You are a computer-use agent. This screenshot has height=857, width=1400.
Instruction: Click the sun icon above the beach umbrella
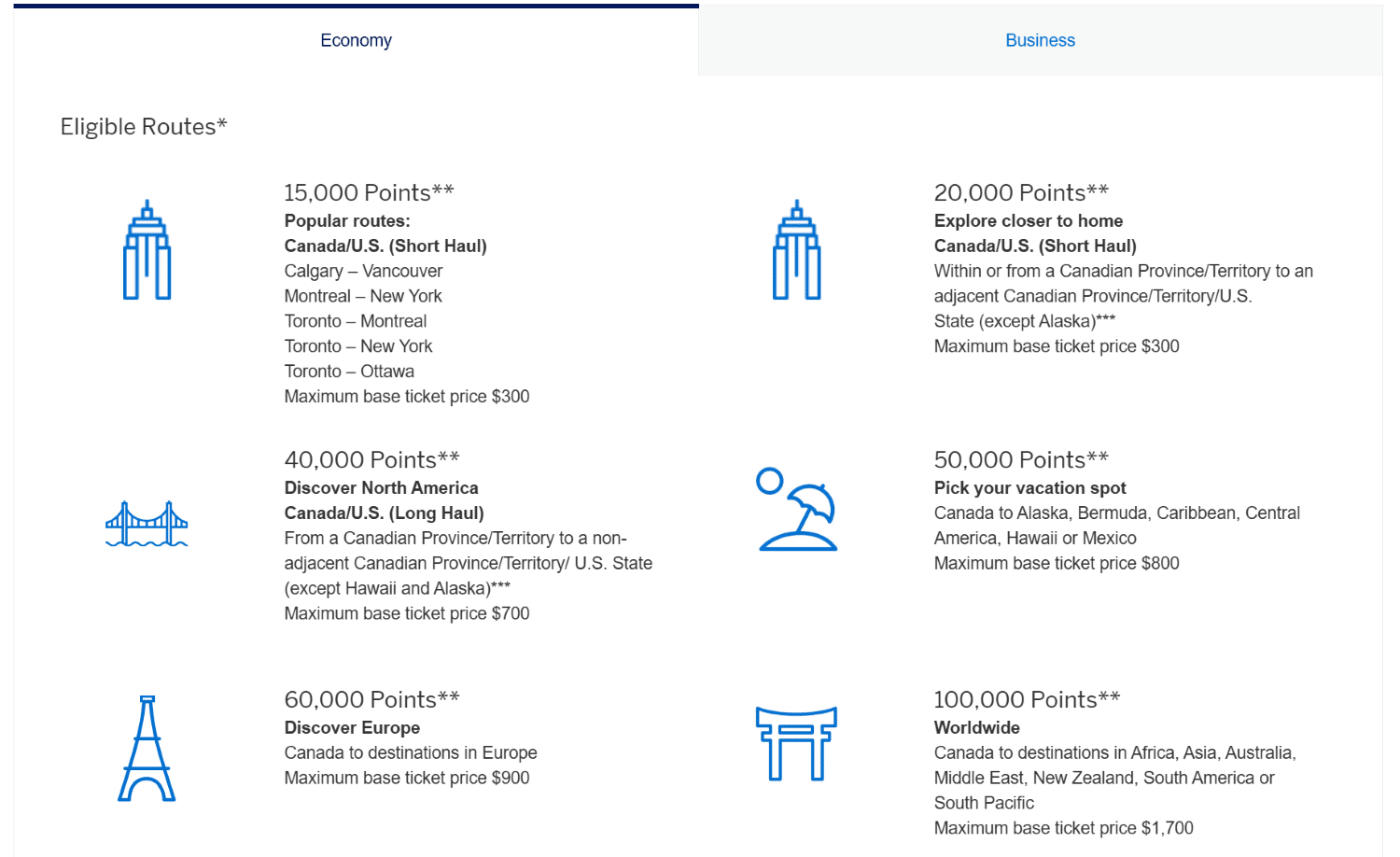[769, 483]
